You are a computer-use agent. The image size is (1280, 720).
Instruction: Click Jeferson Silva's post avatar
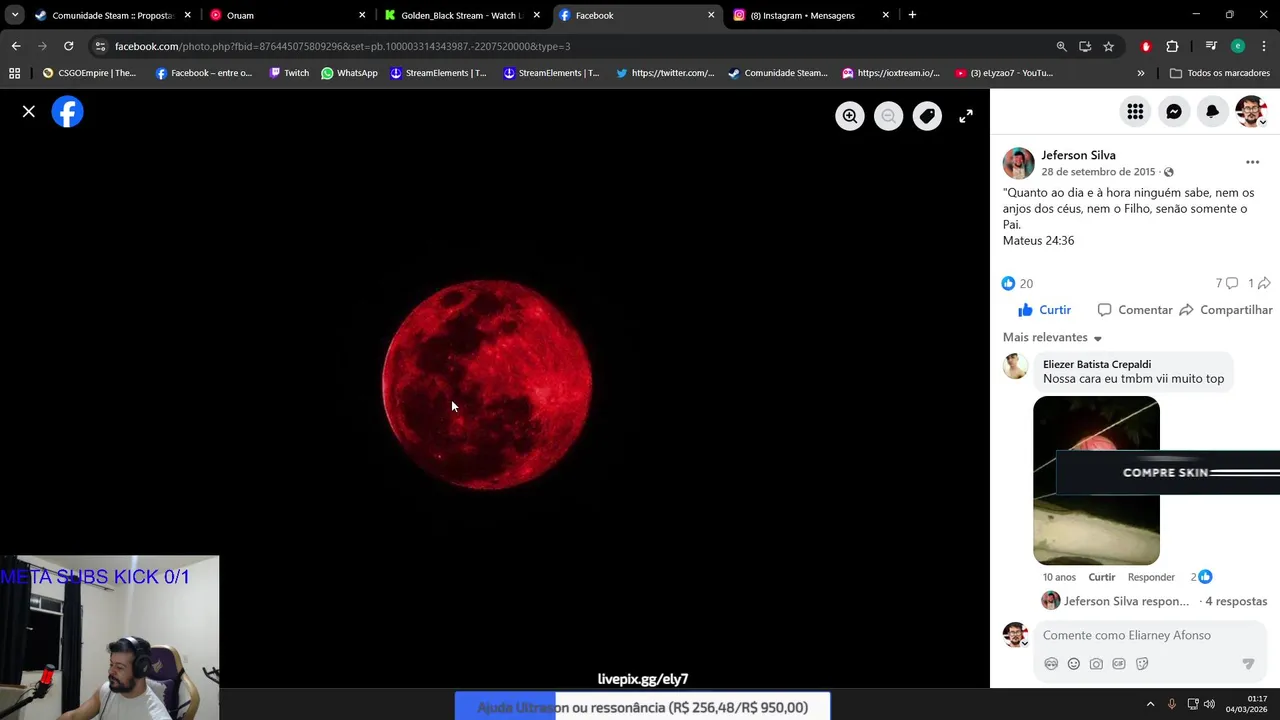(1018, 163)
